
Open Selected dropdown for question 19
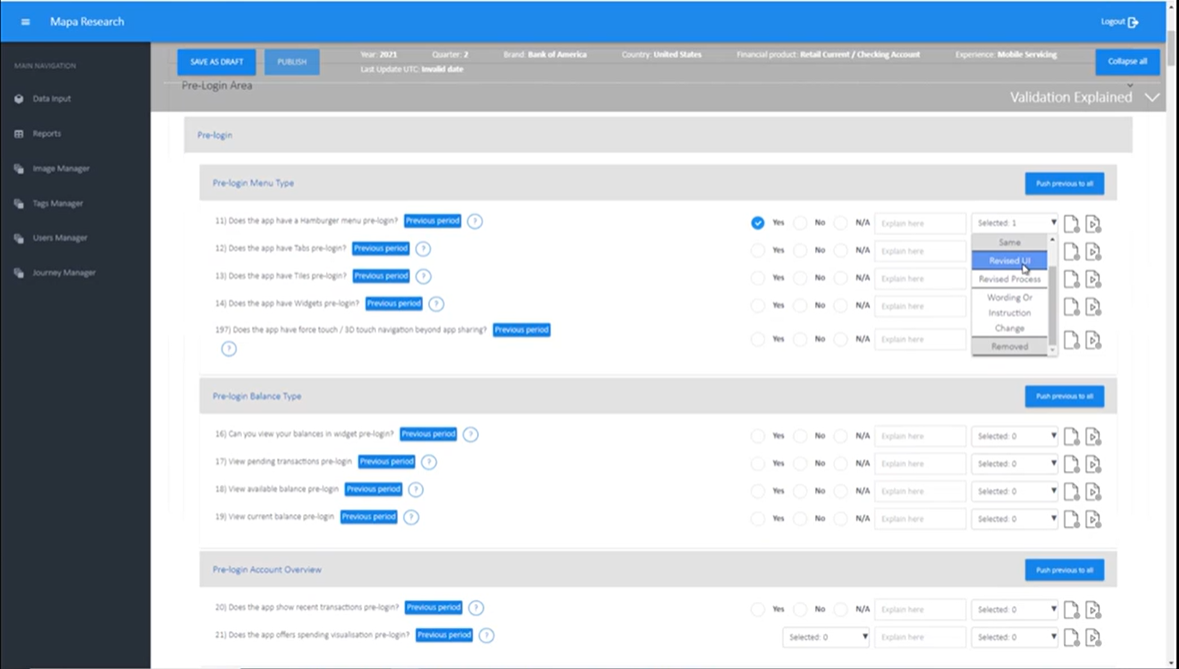pyautogui.click(x=1014, y=519)
